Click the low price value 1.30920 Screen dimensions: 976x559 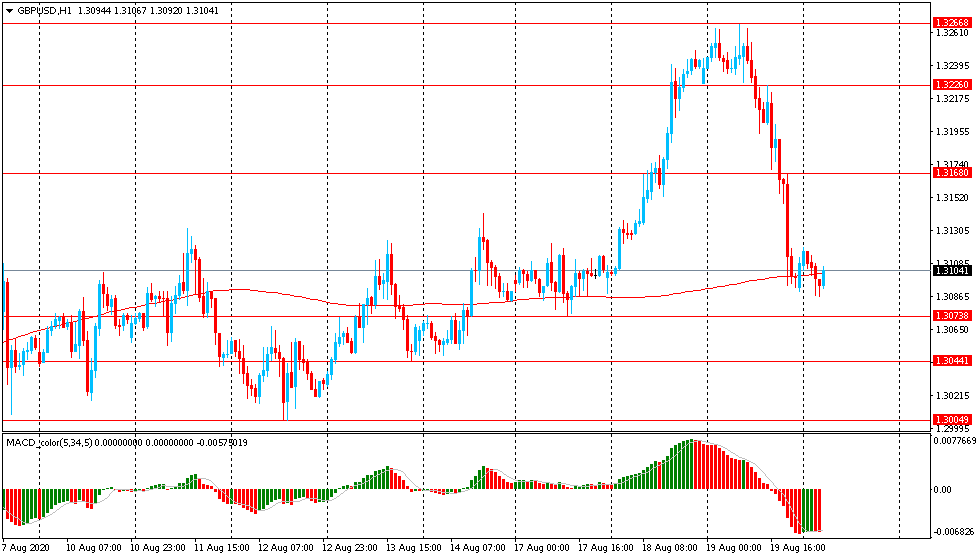point(166,11)
